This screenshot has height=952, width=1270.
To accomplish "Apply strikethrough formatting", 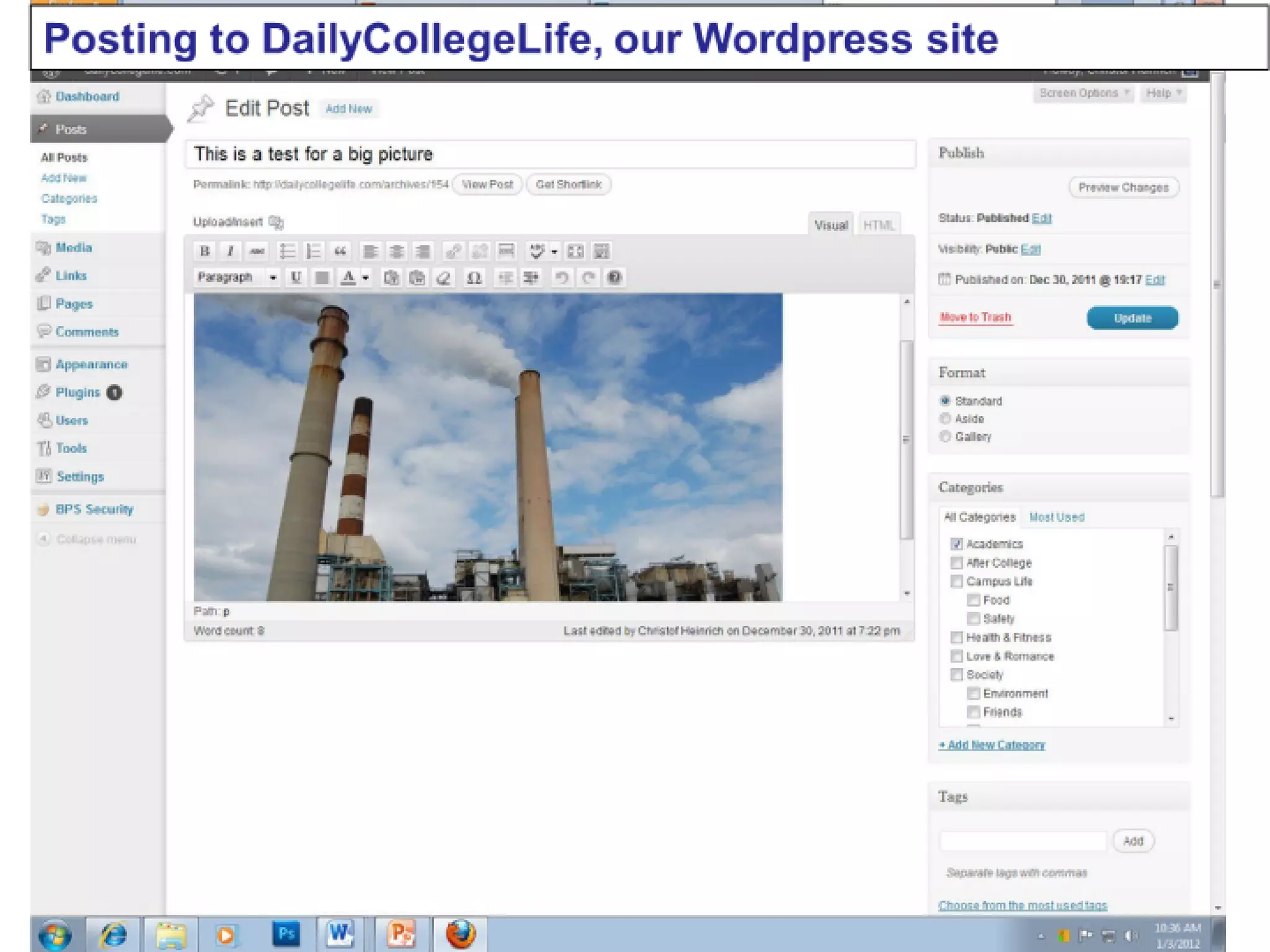I will point(257,251).
